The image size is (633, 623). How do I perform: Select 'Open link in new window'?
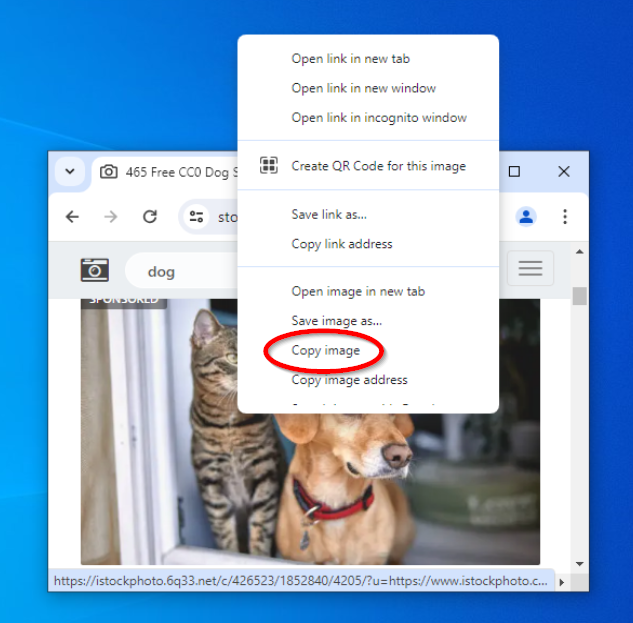pyautogui.click(x=363, y=88)
